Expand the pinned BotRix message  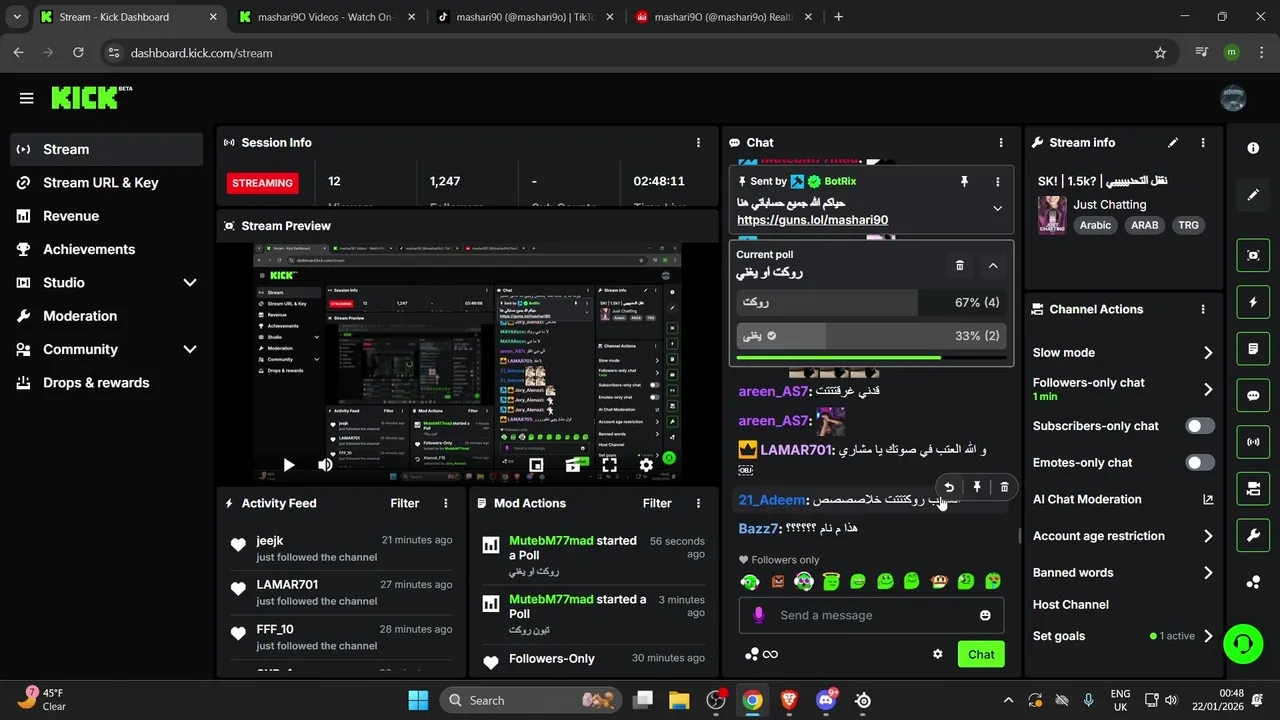click(x=997, y=209)
